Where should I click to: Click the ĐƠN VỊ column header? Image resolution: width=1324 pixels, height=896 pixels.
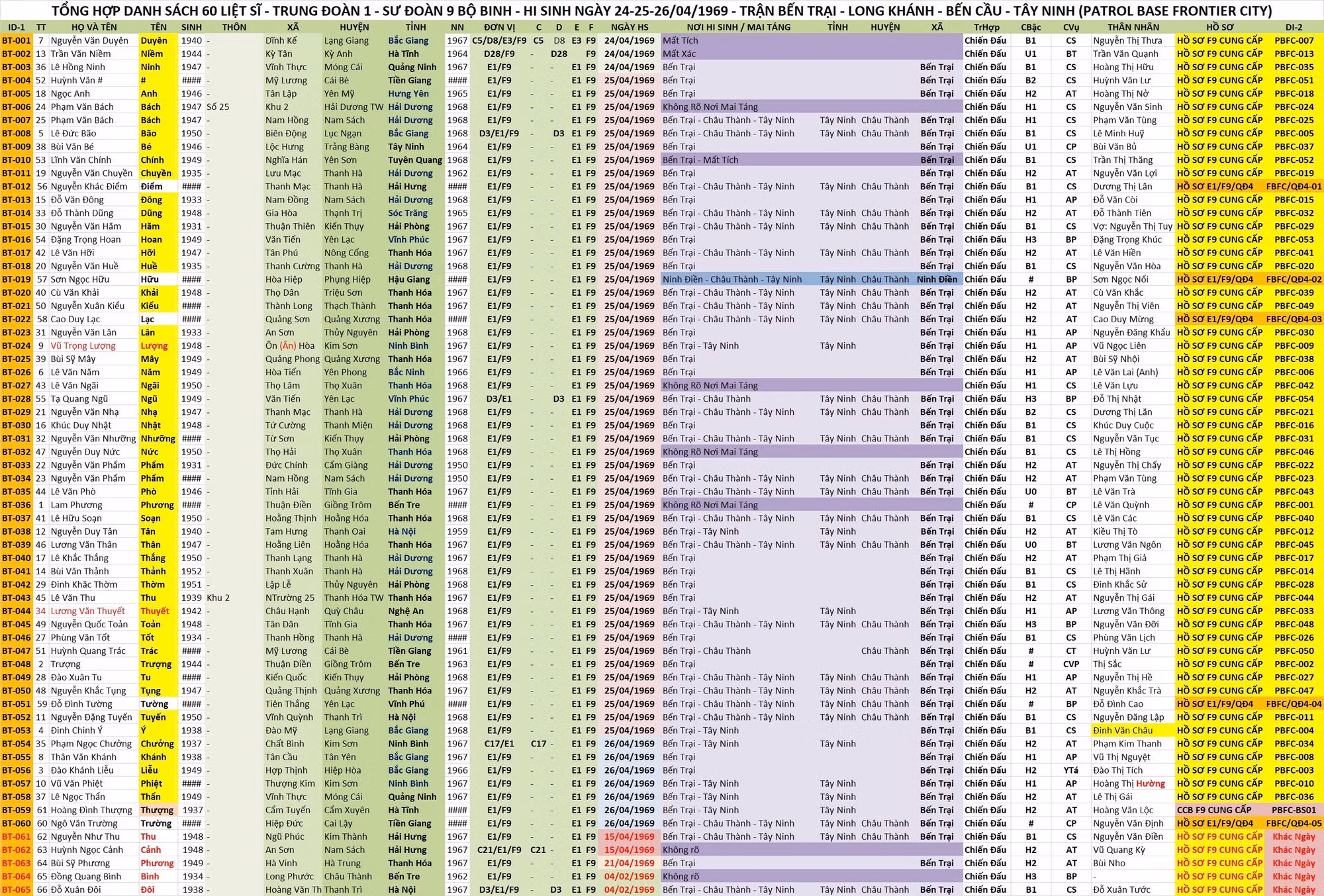coord(499,27)
